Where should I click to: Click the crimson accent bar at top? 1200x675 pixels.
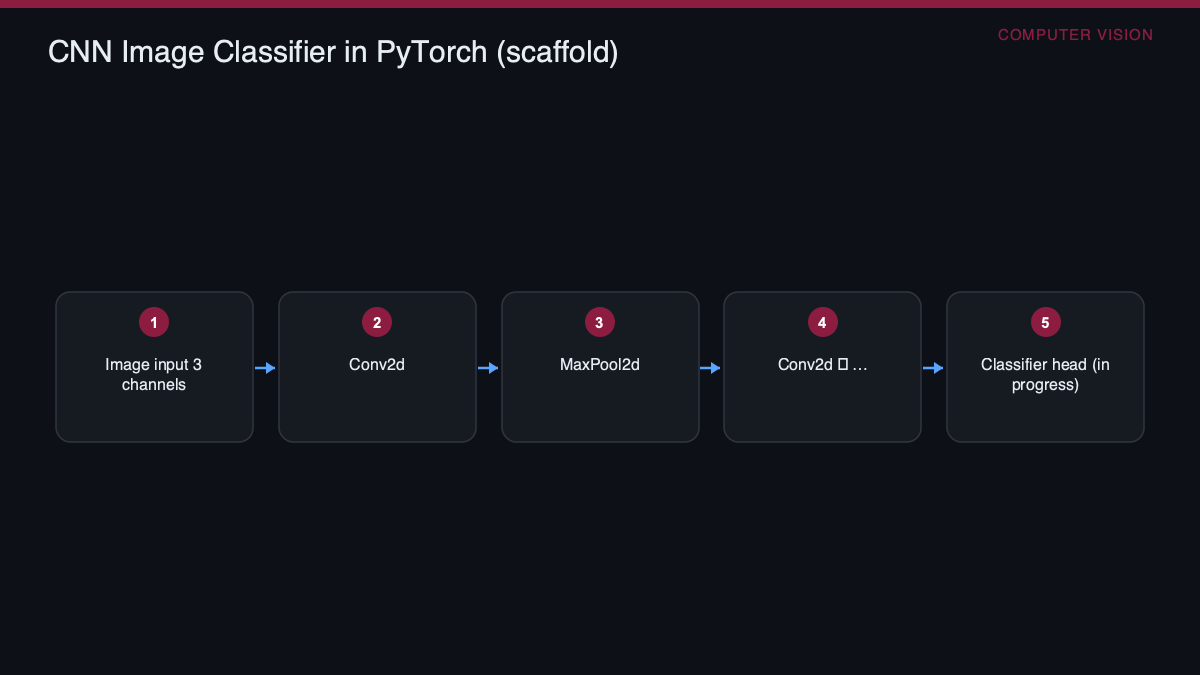pos(600,4)
